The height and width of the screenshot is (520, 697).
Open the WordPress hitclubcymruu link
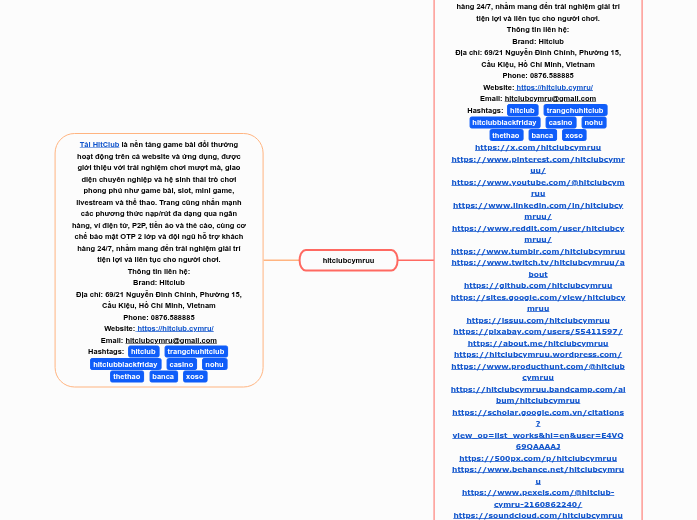pos(538,354)
